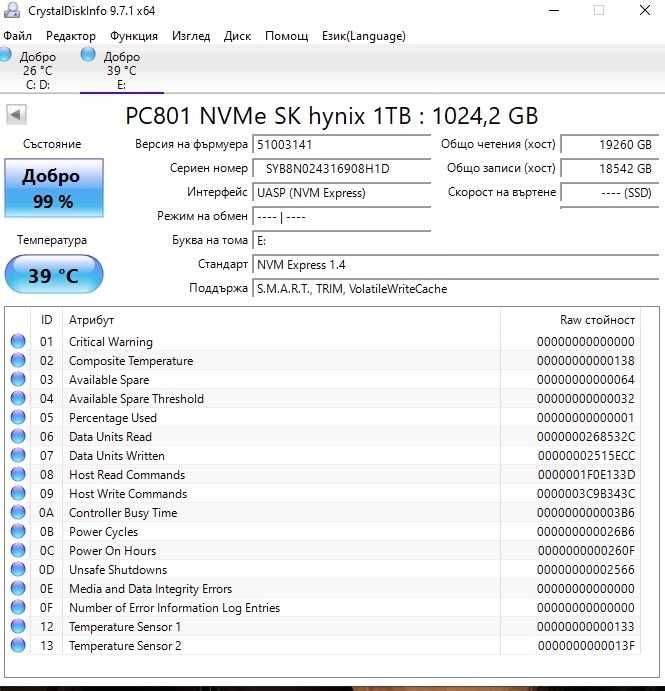Image resolution: width=665 pixels, height=691 pixels.
Task: Click the interface field UASP (NVM Express)
Action: pyautogui.click(x=342, y=193)
